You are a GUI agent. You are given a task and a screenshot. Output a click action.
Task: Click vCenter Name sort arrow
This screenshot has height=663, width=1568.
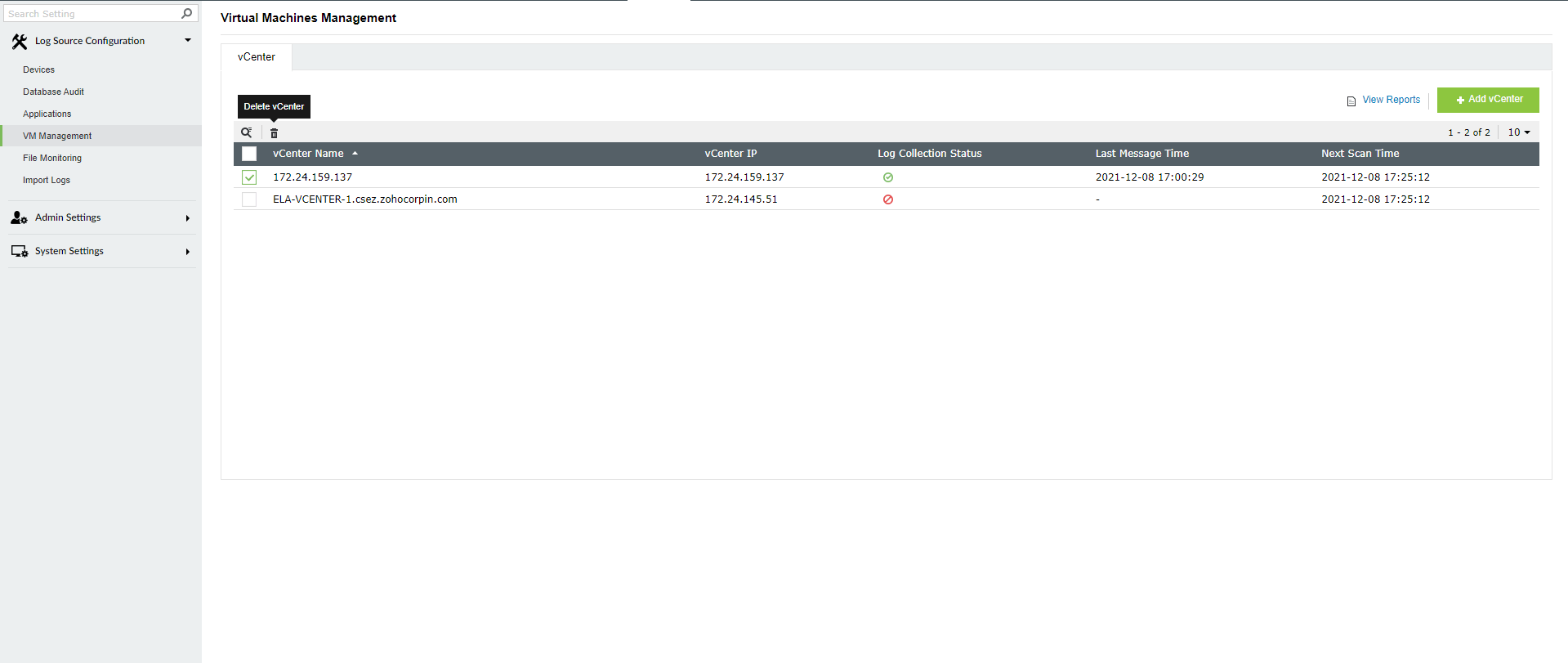click(355, 154)
